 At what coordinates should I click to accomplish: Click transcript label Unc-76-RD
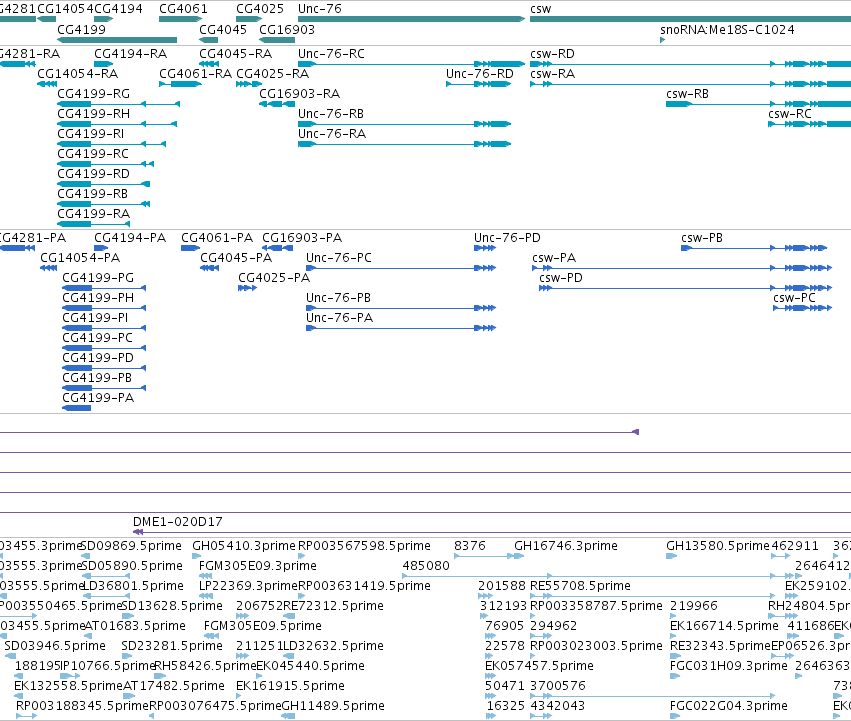480,74
